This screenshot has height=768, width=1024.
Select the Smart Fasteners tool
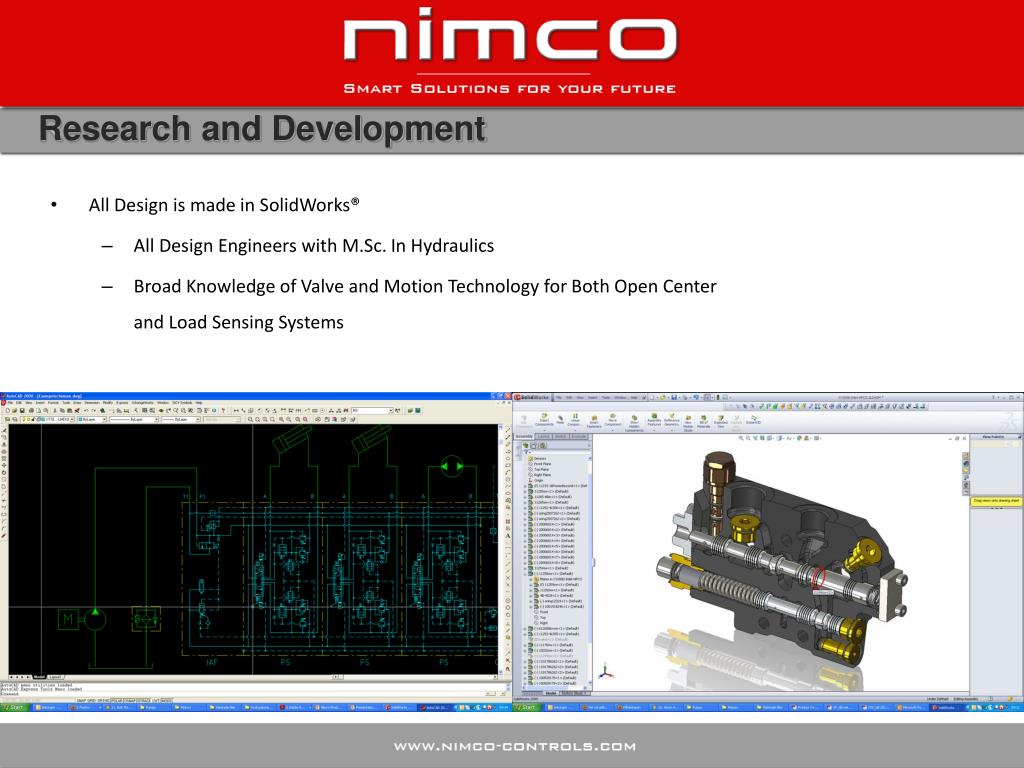coord(594,422)
